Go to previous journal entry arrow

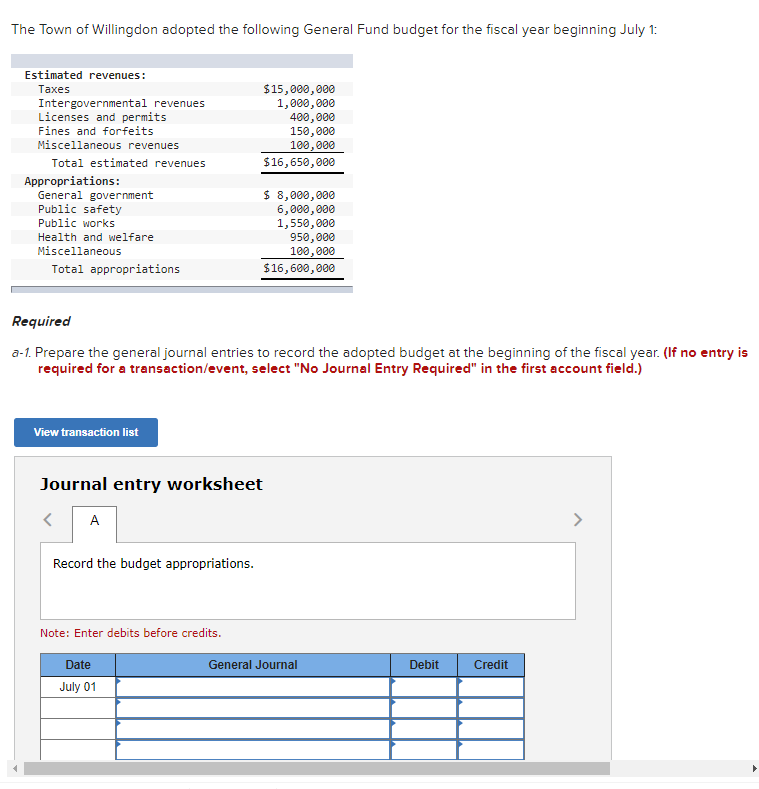coord(48,519)
